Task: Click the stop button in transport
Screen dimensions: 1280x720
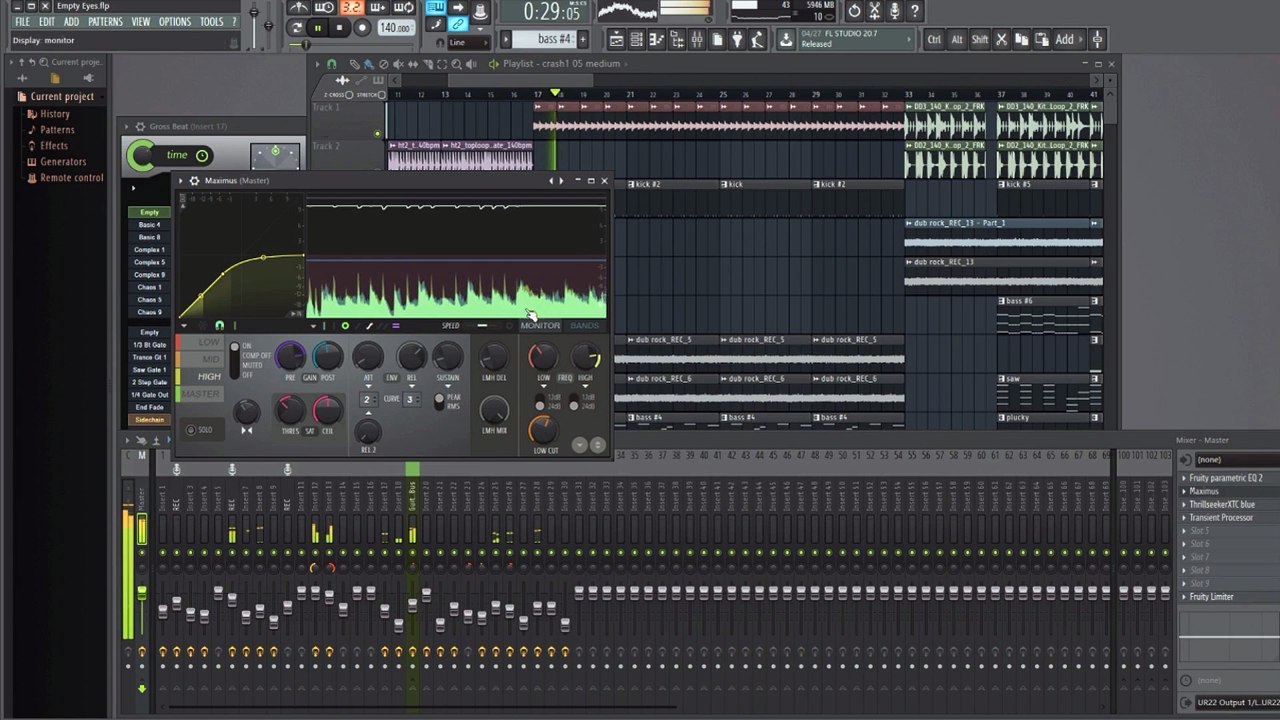Action: point(340,28)
